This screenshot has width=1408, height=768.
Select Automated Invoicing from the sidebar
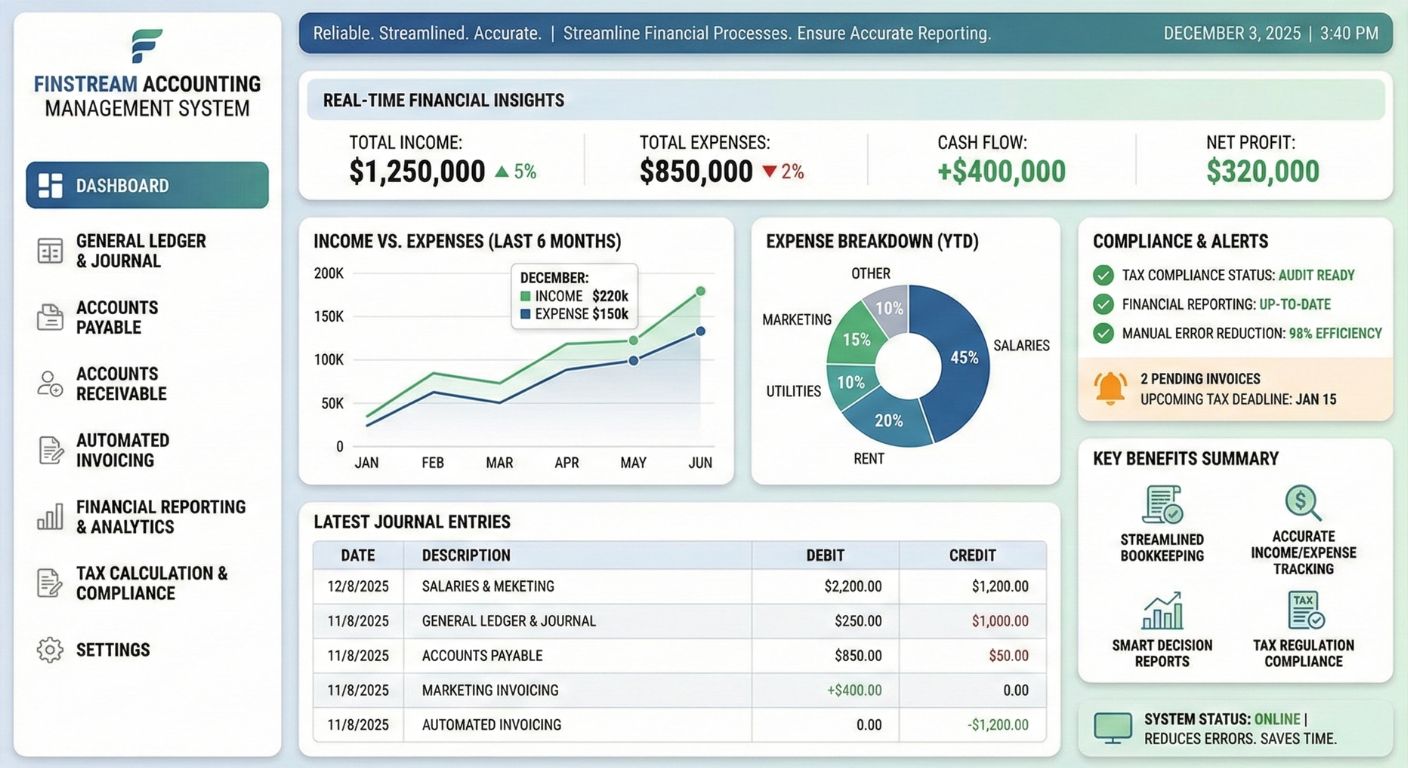click(122, 450)
